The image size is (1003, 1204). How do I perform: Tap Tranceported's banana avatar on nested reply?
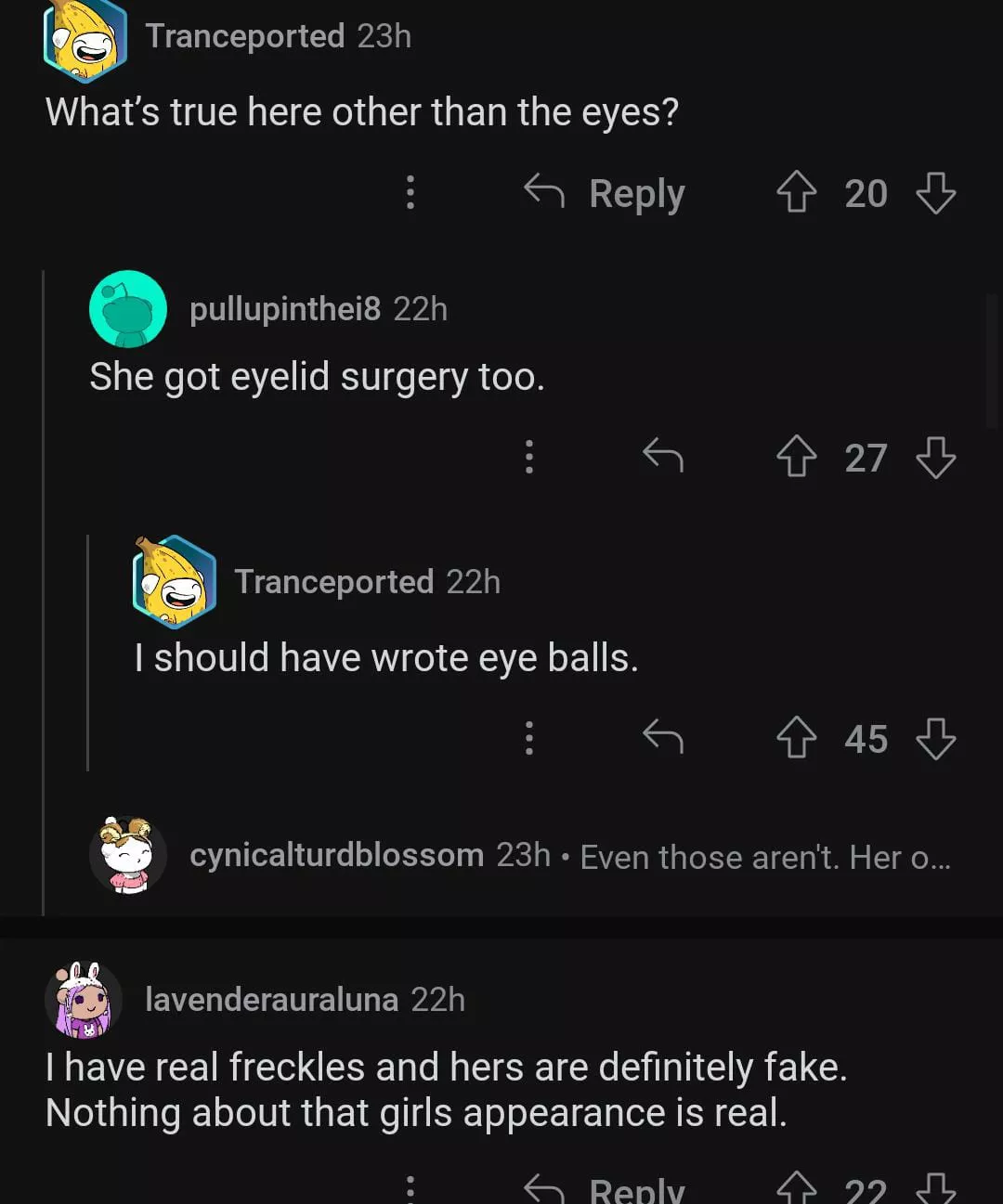tap(175, 582)
